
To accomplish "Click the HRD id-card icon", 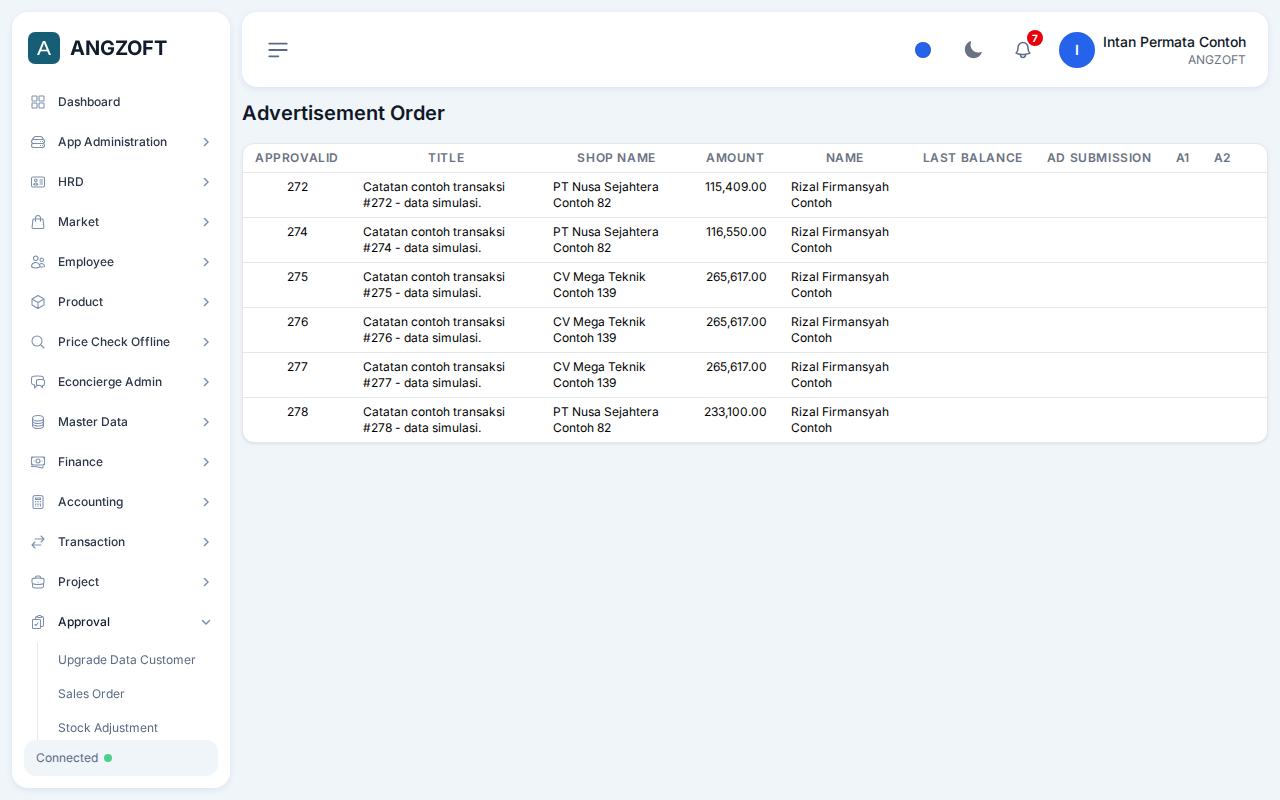I will (x=38, y=182).
